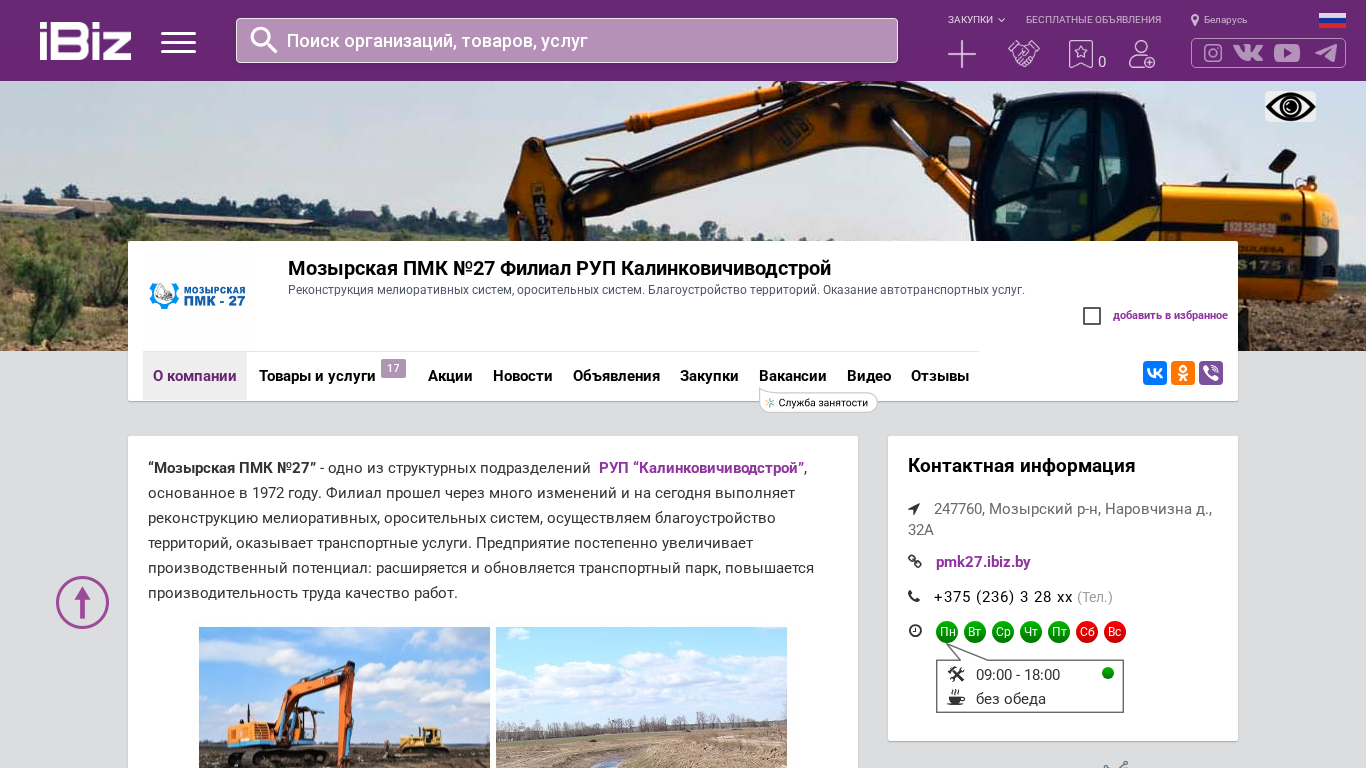Click the company title heading
Viewport: 1366px width, 768px height.
tap(560, 268)
